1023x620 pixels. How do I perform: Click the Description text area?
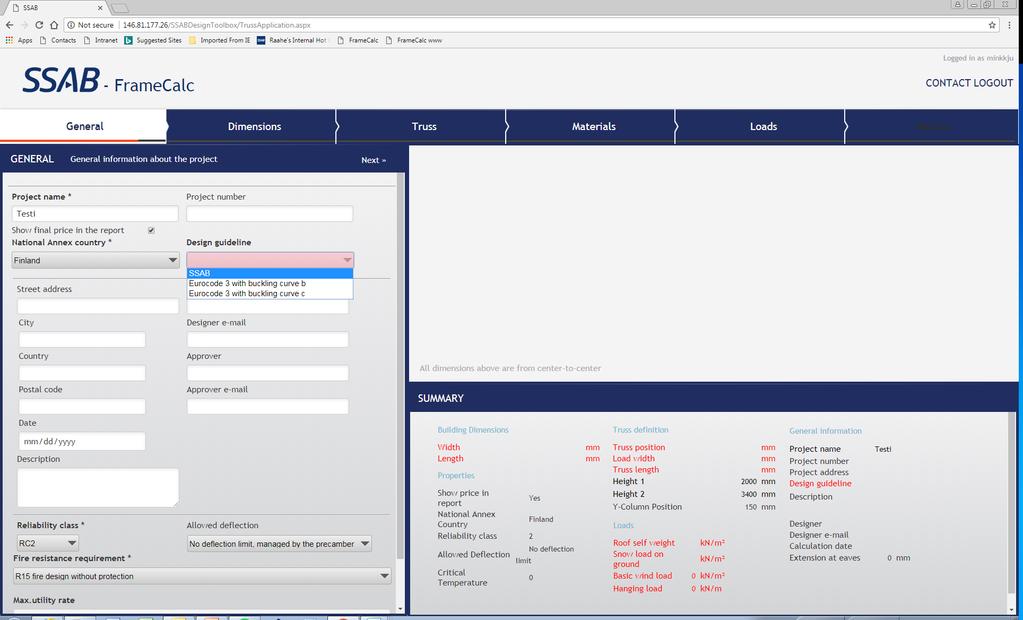pyautogui.click(x=98, y=487)
